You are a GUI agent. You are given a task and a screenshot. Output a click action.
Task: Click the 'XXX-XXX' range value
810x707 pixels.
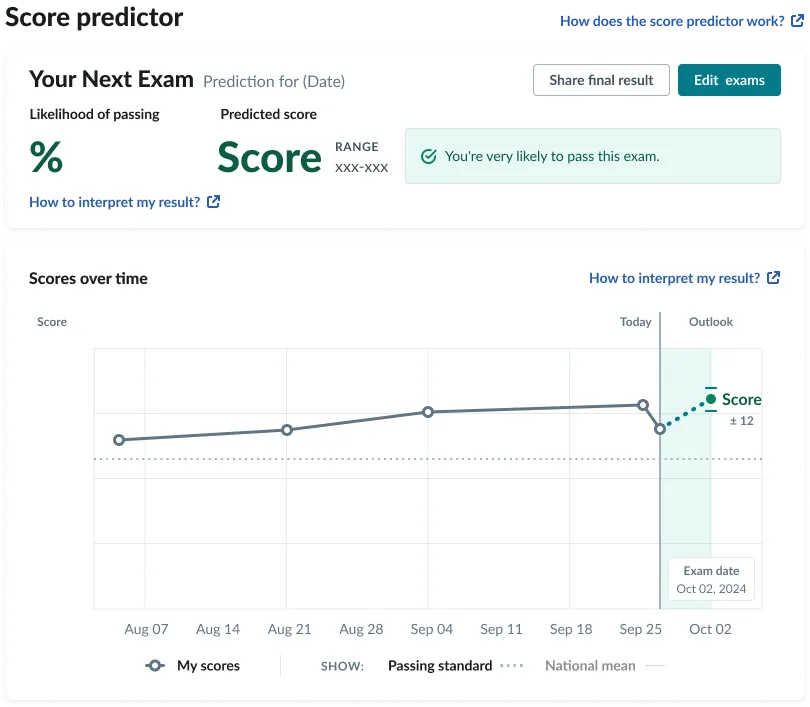[361, 168]
